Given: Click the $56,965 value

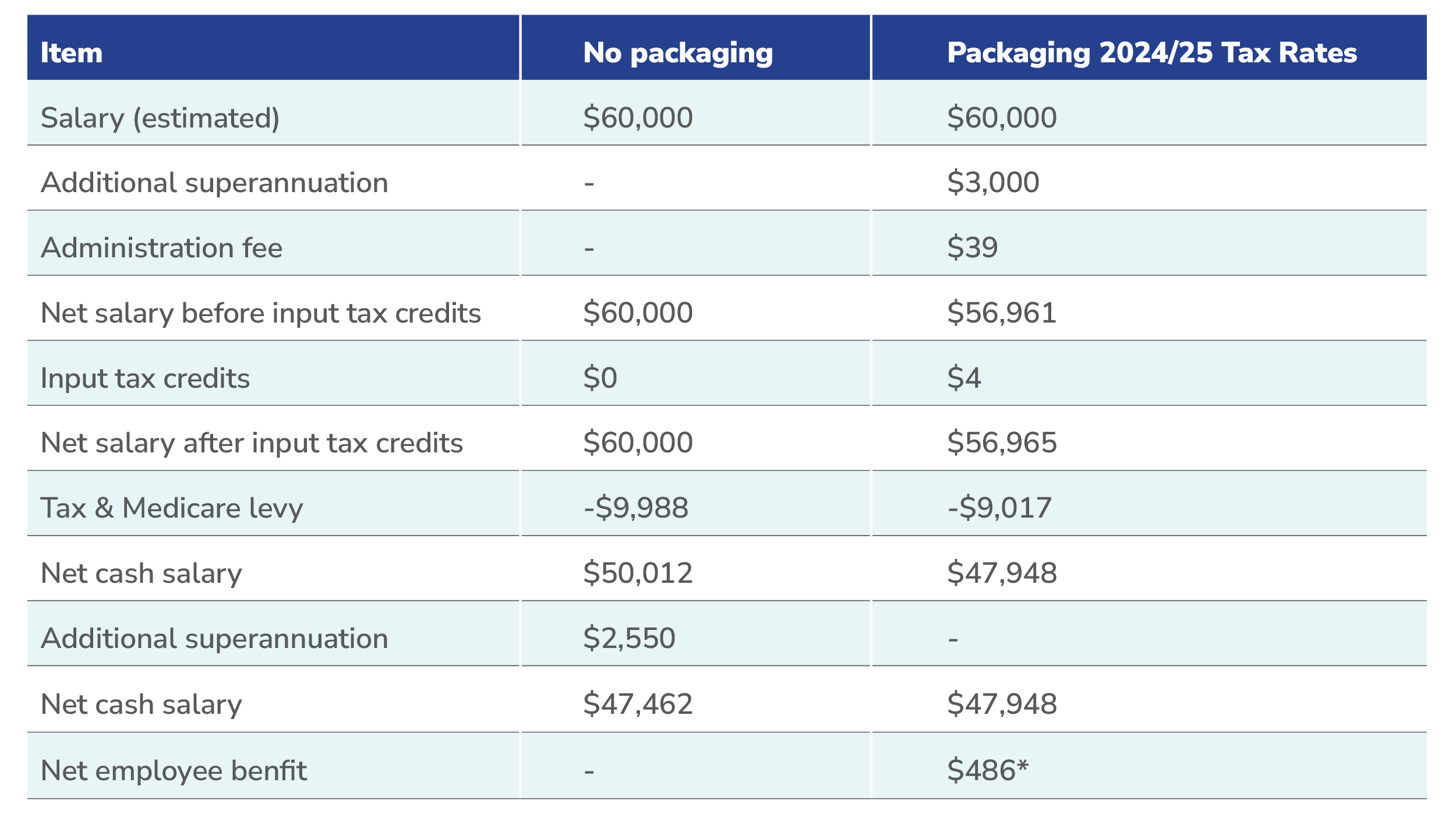Looking at the screenshot, I should click(1001, 442).
